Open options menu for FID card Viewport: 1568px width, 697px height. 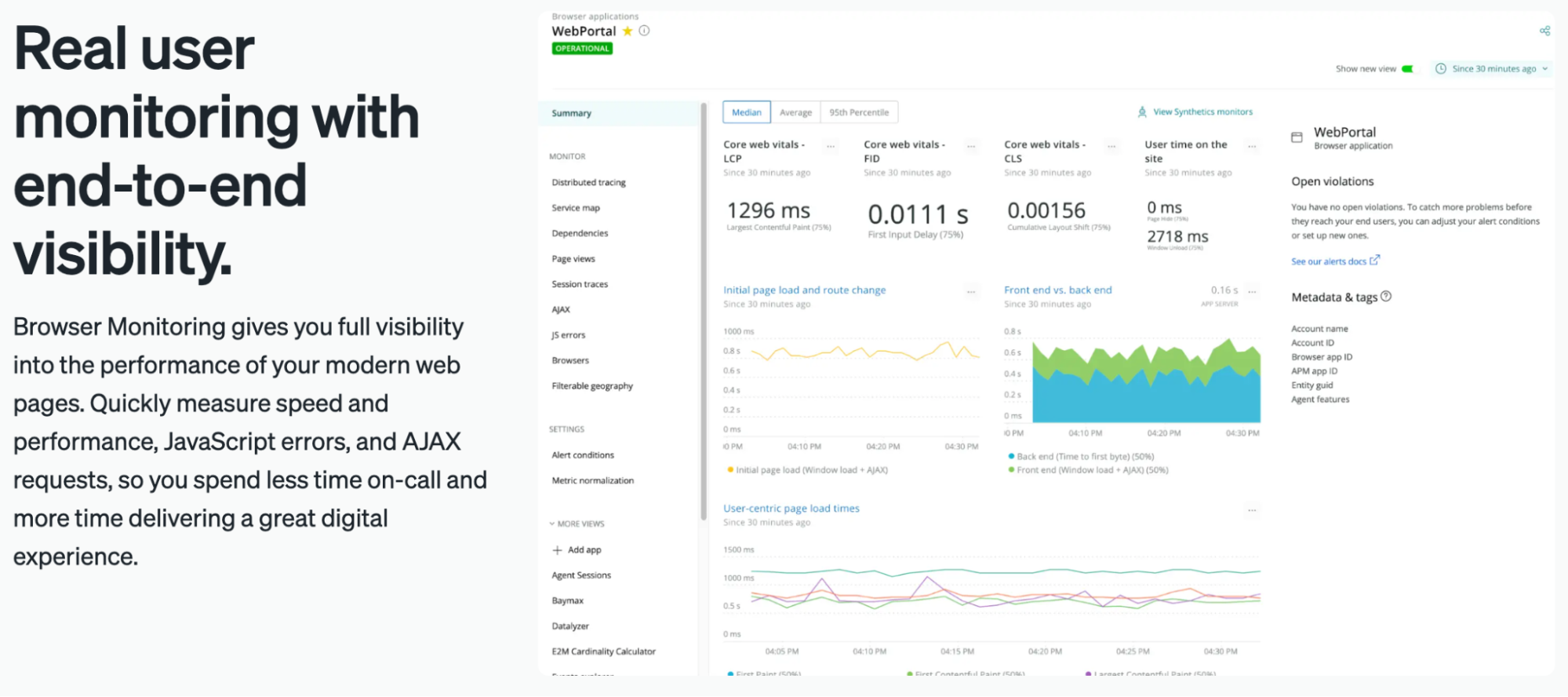tap(971, 146)
